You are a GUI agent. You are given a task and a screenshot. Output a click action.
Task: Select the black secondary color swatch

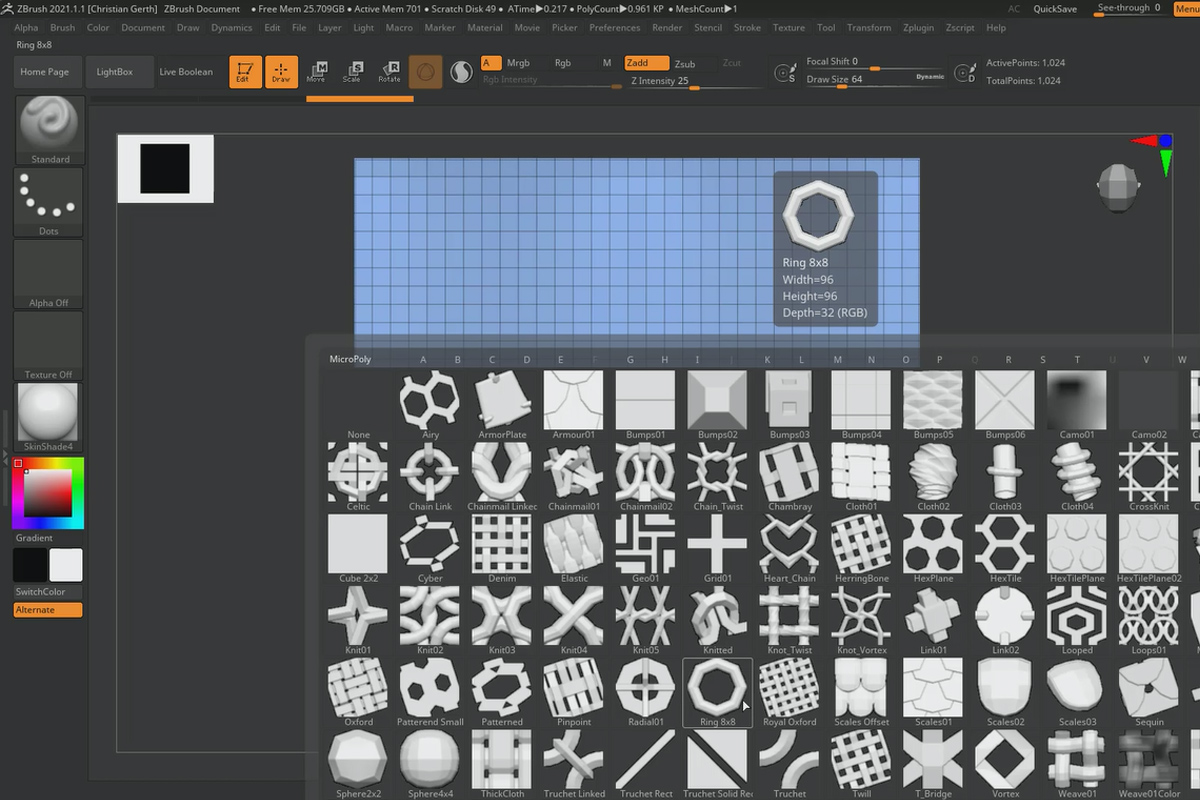[x=30, y=565]
